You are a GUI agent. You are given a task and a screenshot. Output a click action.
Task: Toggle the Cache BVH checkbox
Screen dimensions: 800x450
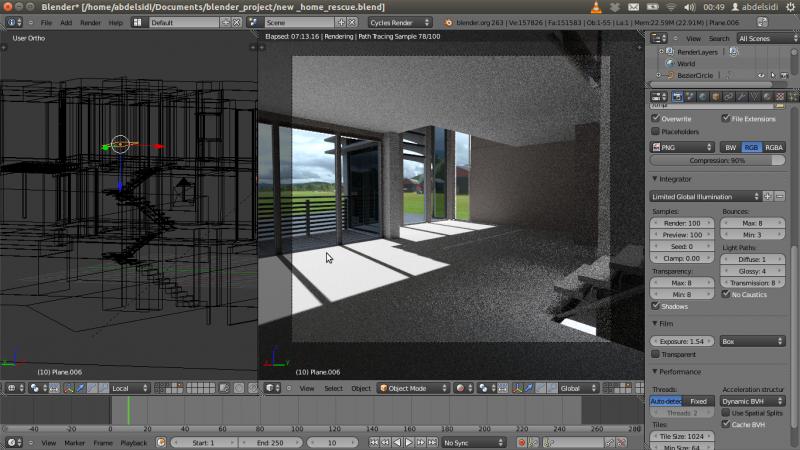click(x=726, y=424)
